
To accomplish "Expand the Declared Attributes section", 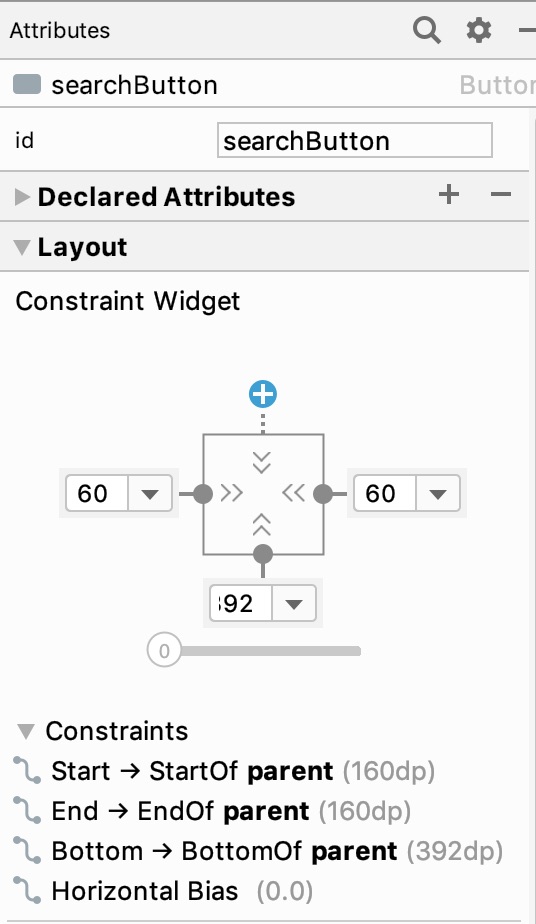I will [22, 197].
